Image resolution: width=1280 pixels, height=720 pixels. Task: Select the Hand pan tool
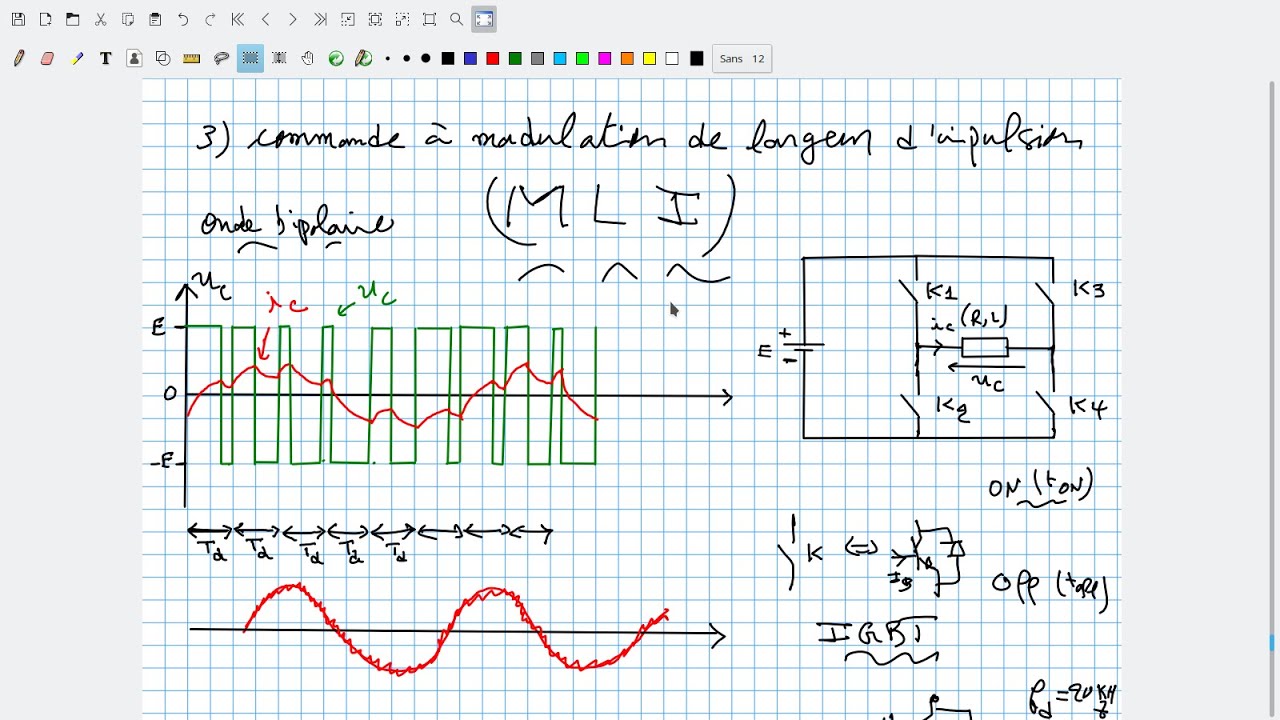click(x=308, y=59)
